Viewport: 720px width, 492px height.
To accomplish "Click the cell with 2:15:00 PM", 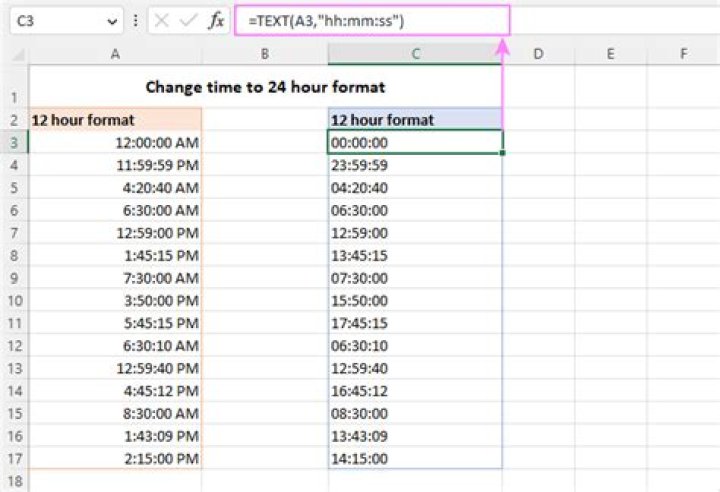I will [115, 458].
